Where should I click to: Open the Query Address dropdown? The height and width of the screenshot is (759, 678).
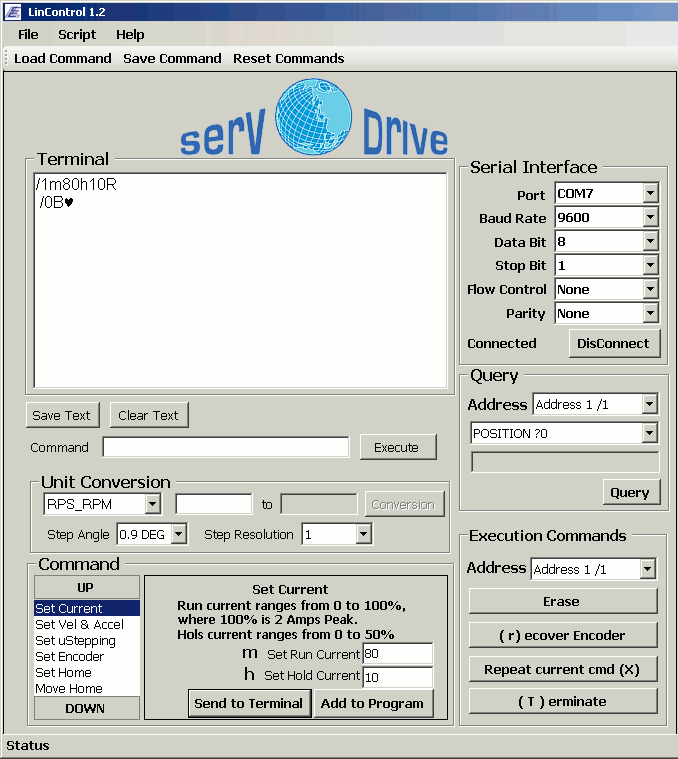pyautogui.click(x=649, y=404)
